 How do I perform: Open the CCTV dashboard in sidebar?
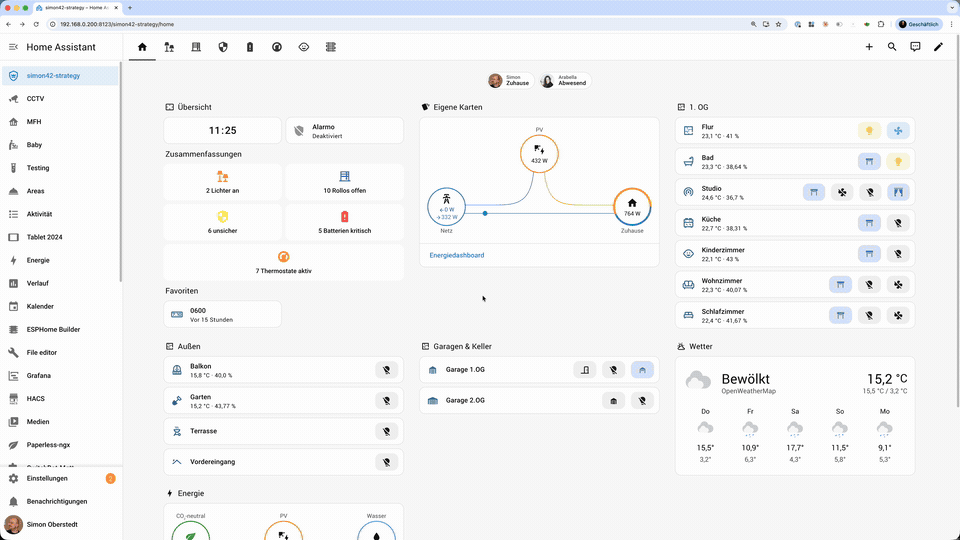pyautogui.click(x=60, y=99)
